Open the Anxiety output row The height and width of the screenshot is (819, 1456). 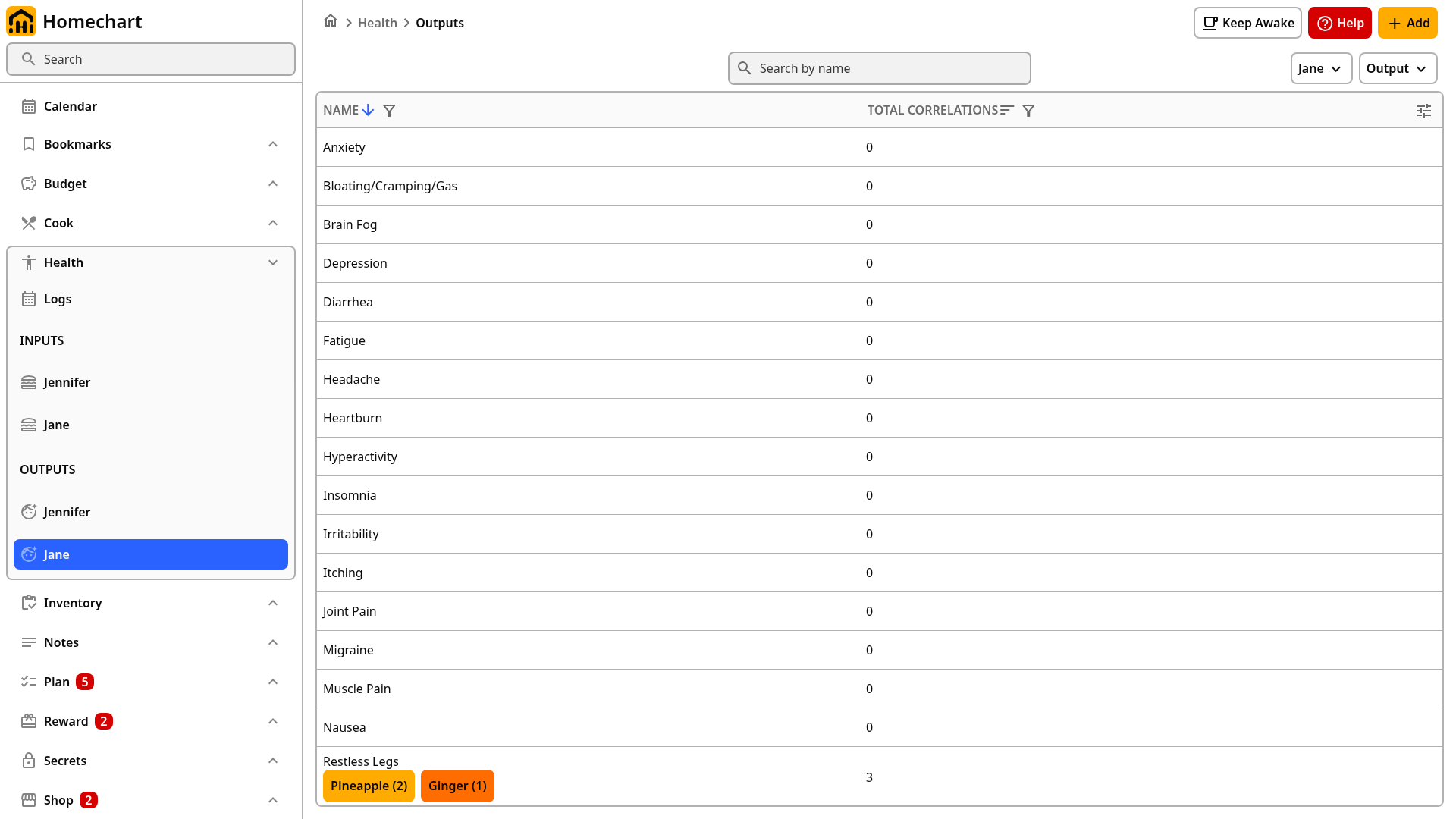pos(880,147)
